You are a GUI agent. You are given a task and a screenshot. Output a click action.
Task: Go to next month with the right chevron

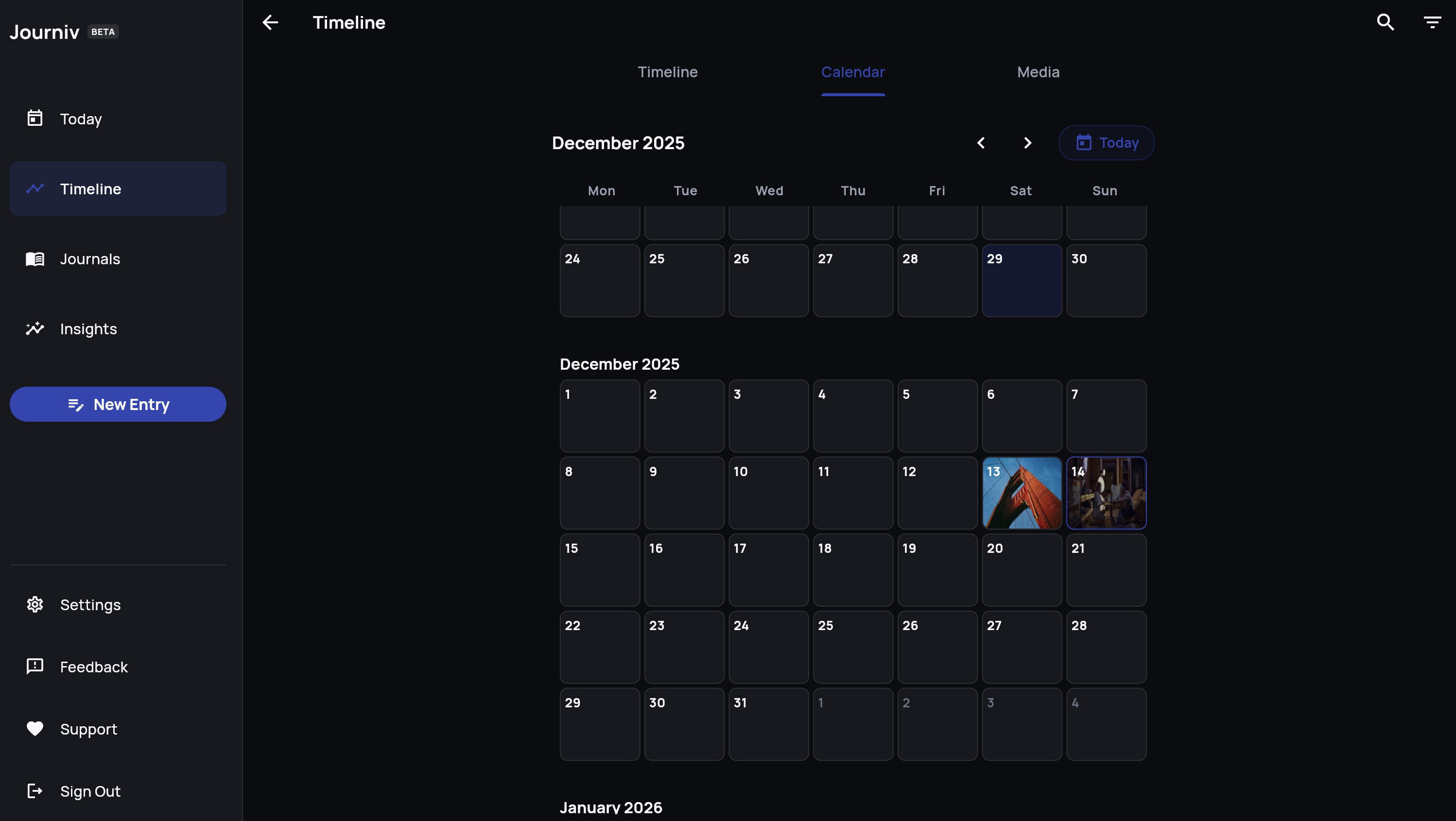(x=1027, y=142)
